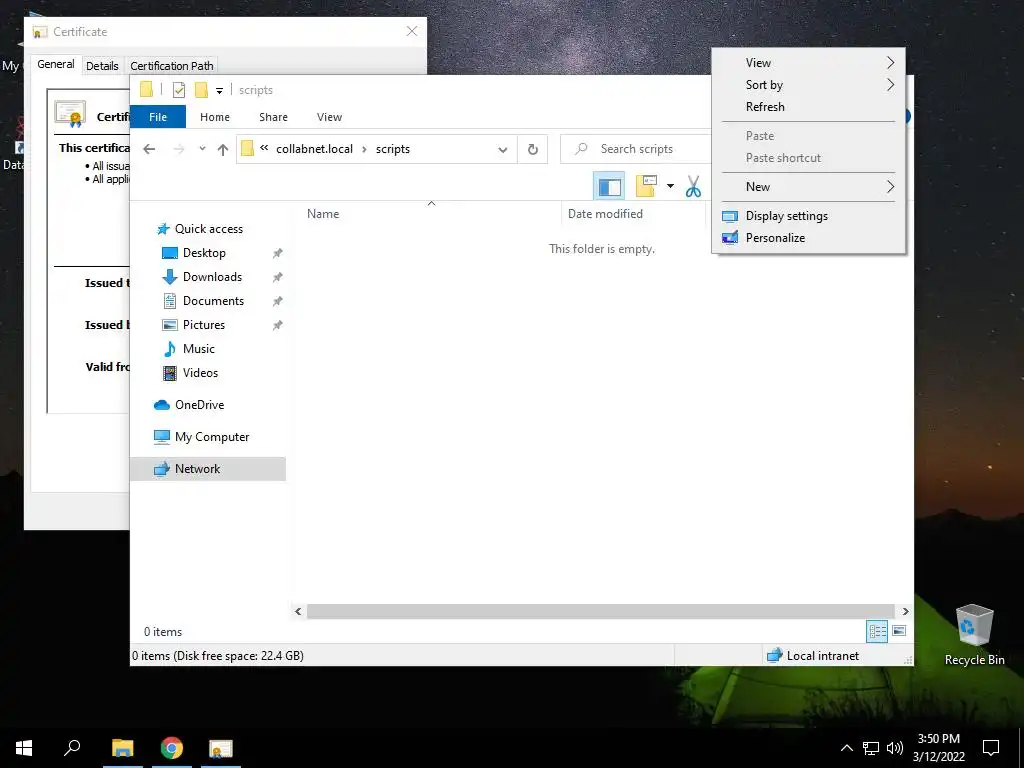Open the Customize Quick Access Toolbar dropdown

(x=219, y=91)
